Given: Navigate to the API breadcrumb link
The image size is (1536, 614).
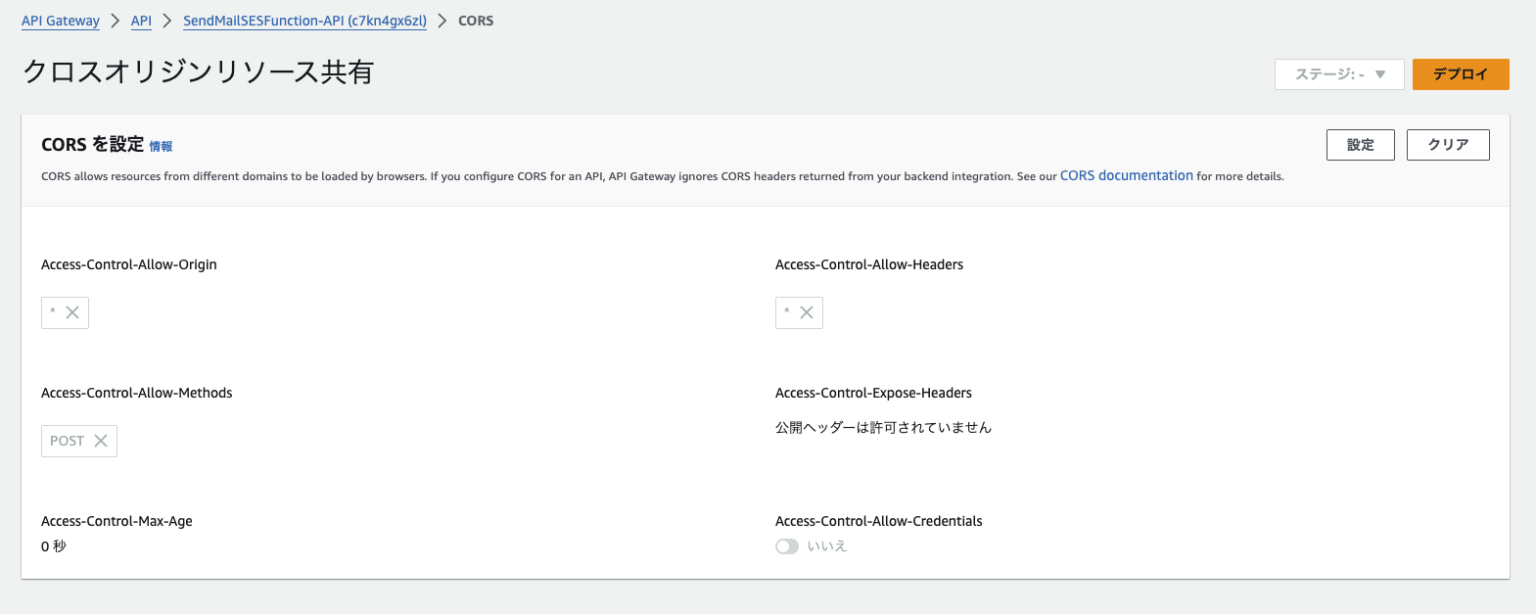Looking at the screenshot, I should point(141,20).
